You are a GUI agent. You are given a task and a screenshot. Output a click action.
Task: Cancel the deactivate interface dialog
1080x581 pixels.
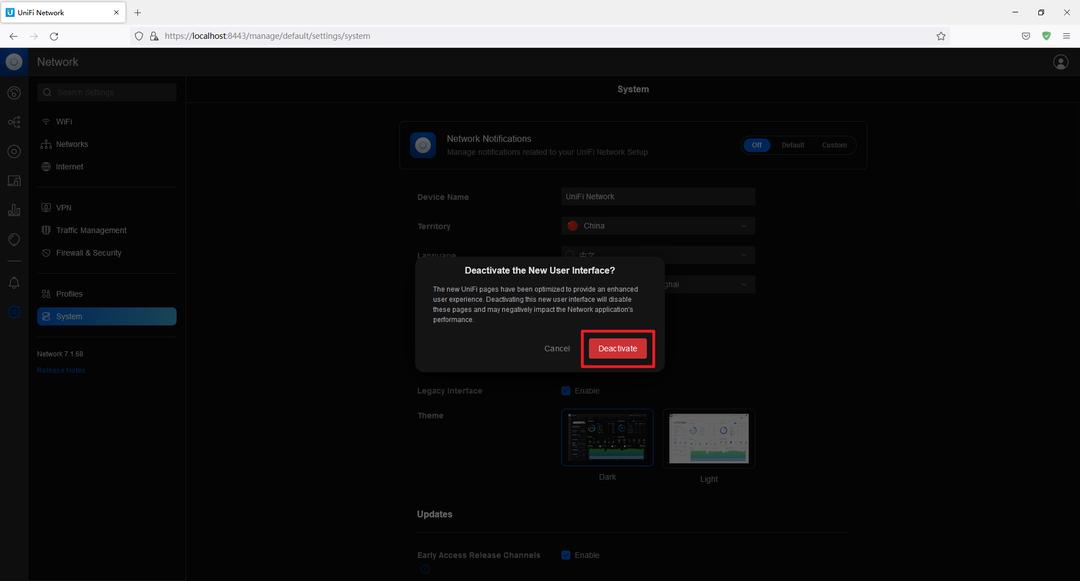click(557, 348)
